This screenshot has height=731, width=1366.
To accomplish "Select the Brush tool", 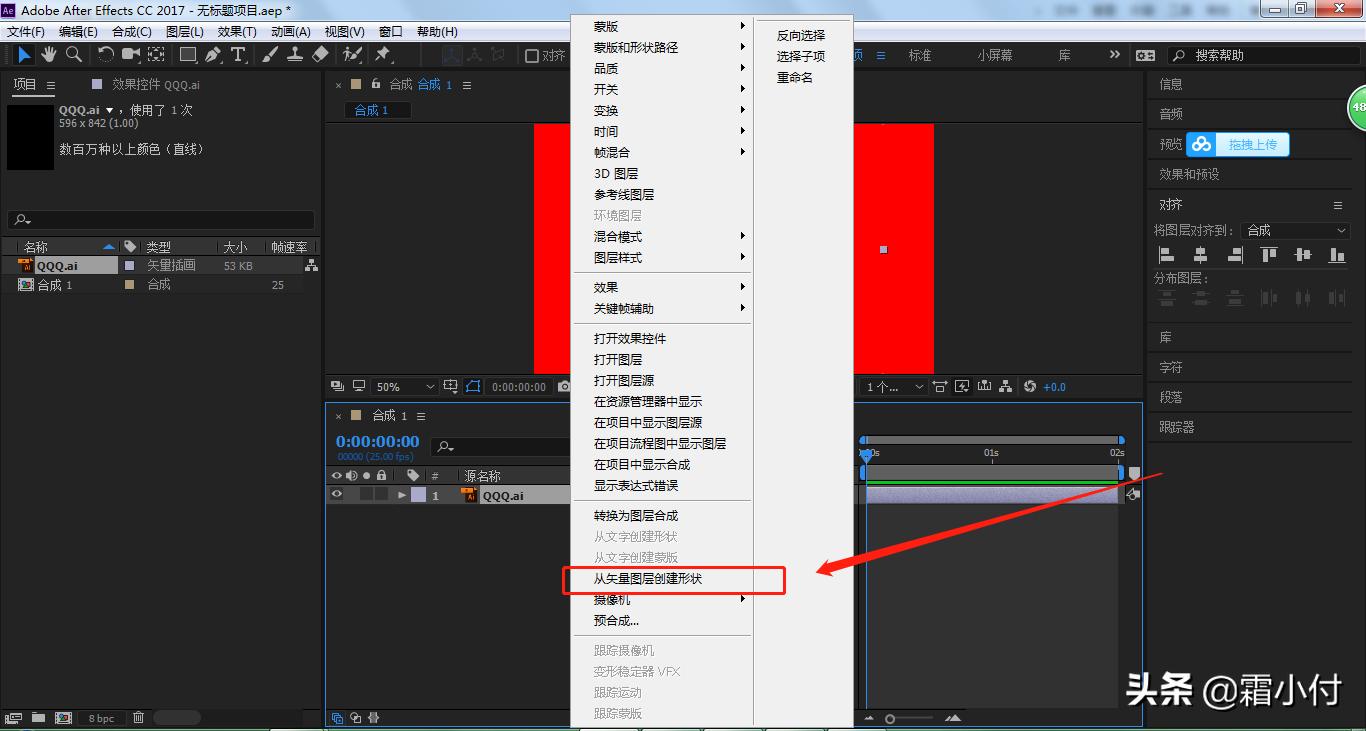I will [x=268, y=54].
